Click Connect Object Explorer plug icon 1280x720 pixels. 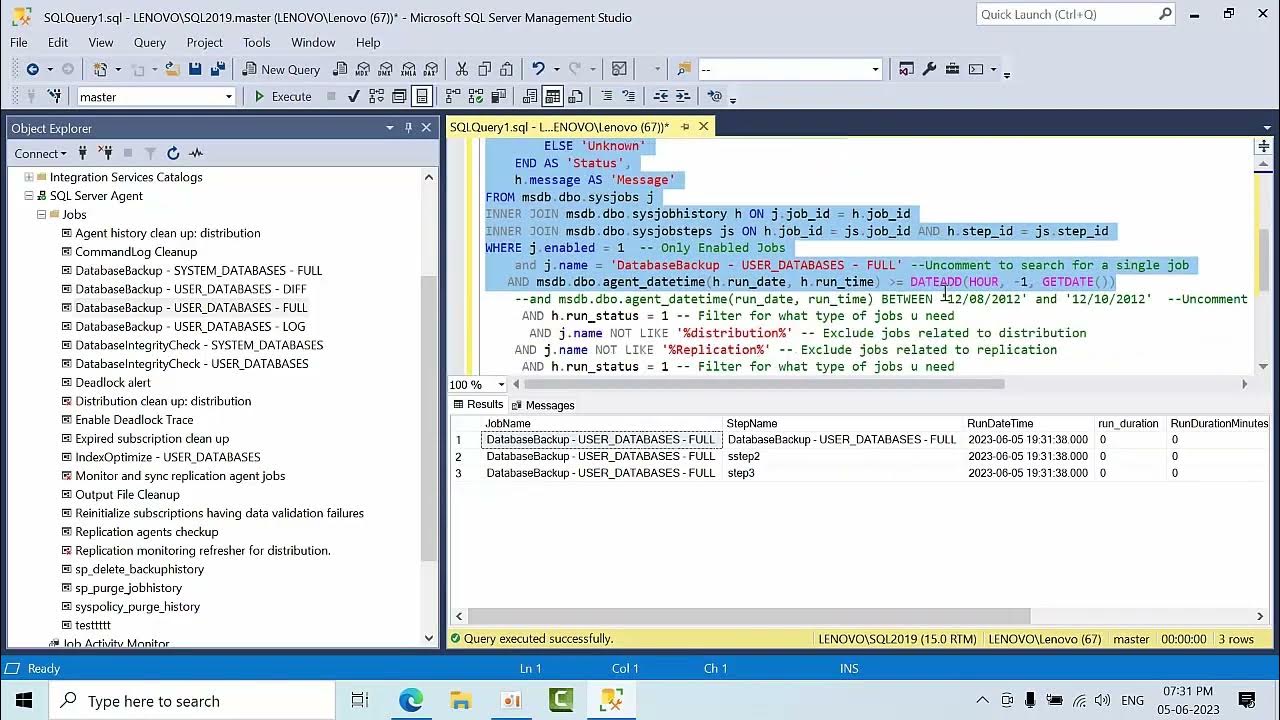click(x=82, y=153)
